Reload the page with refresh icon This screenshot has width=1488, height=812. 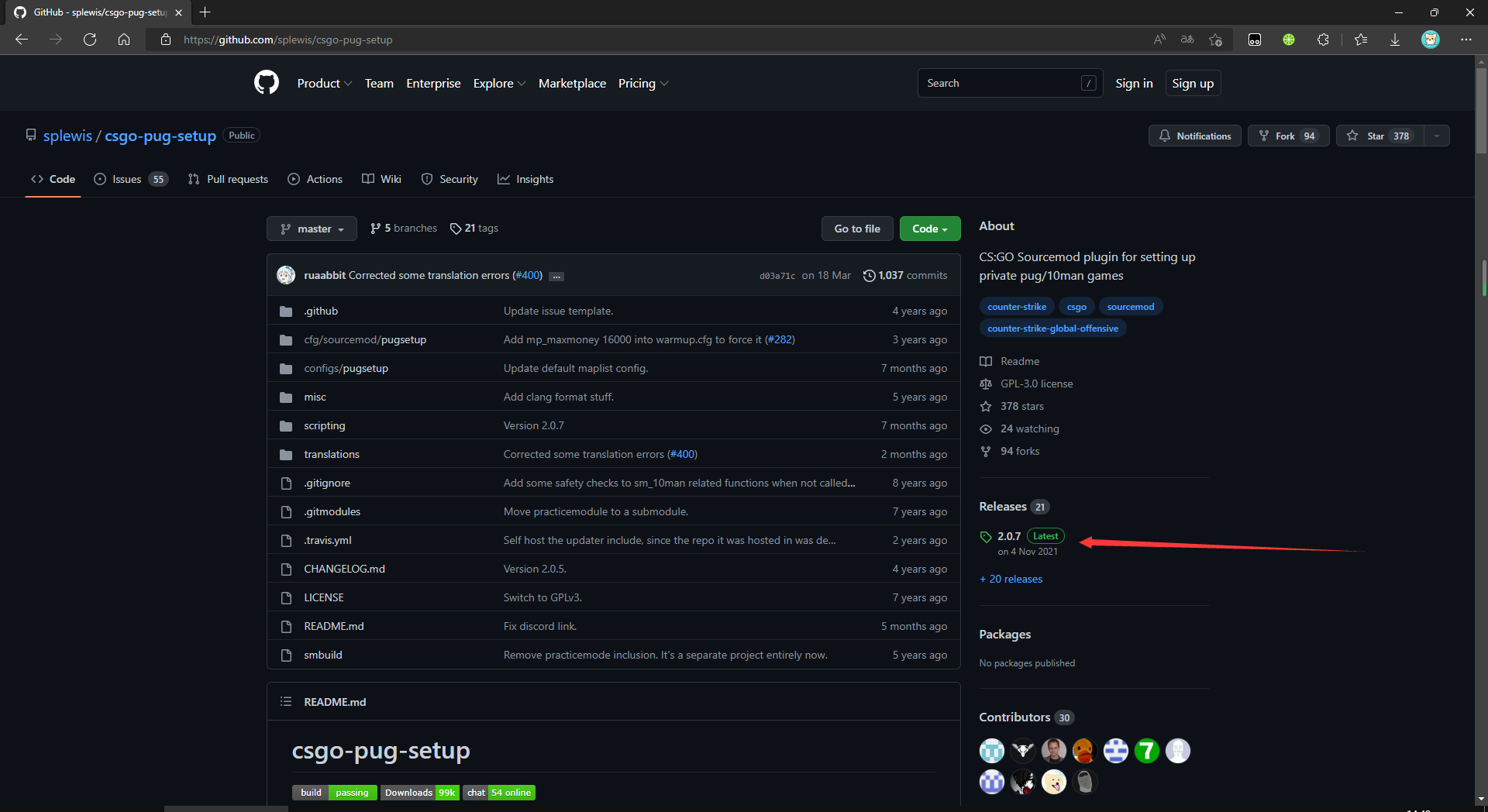tap(90, 40)
